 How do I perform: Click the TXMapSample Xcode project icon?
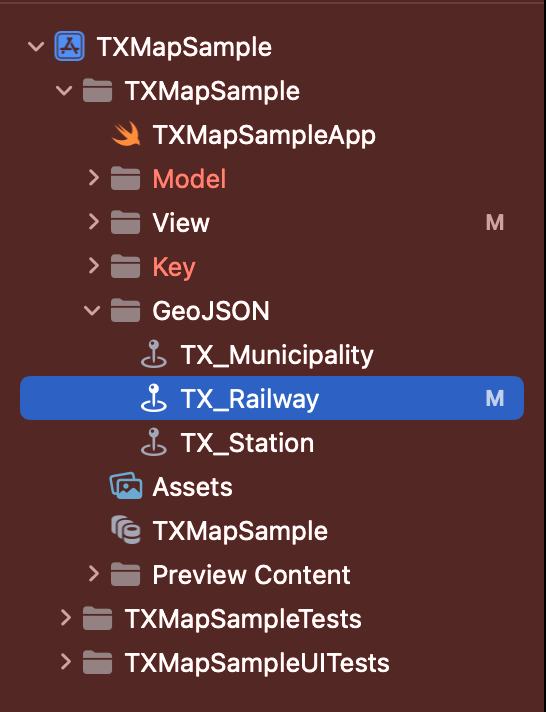[69, 46]
